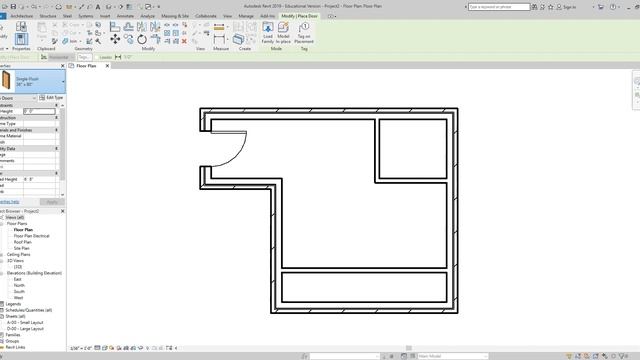640x360 pixels.
Task: Select 'Floor Plan Electrical' in Project Browser
Action: click(x=31, y=236)
